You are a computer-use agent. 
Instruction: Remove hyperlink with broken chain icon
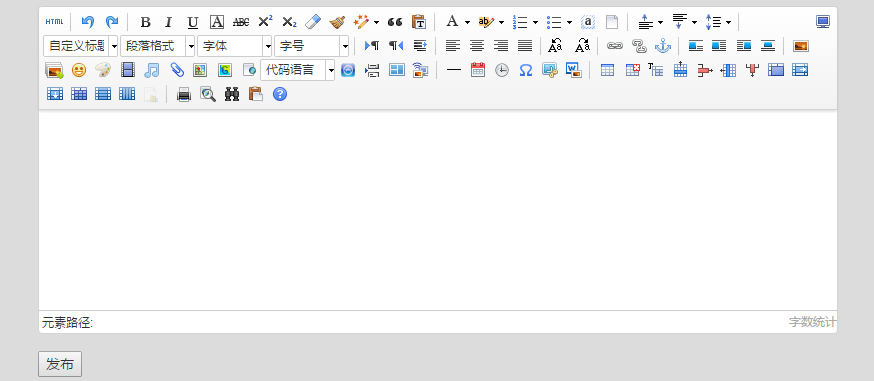[639, 46]
